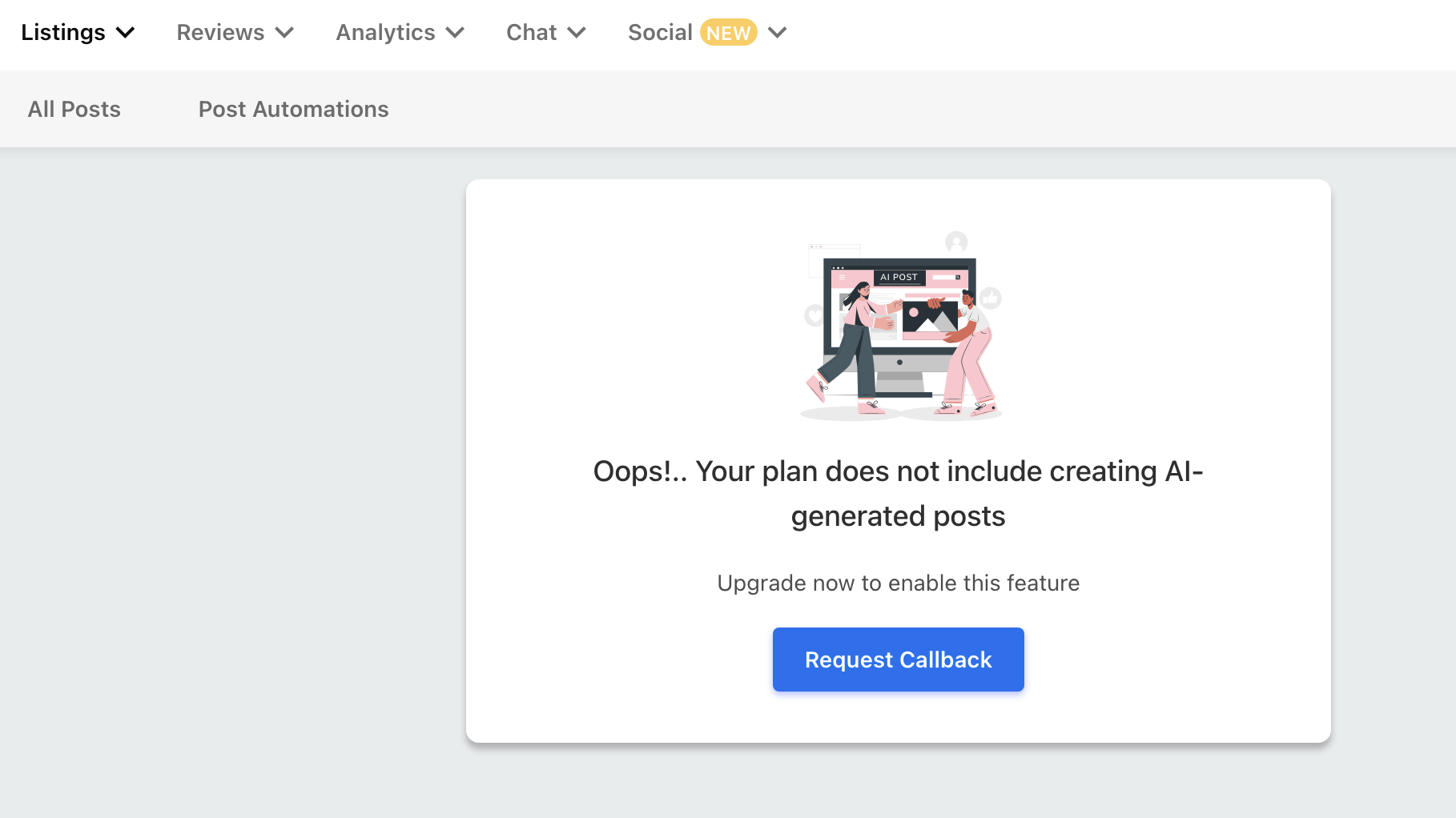The width and height of the screenshot is (1456, 818).
Task: Click the heart bubble in the illustration
Action: [x=814, y=315]
